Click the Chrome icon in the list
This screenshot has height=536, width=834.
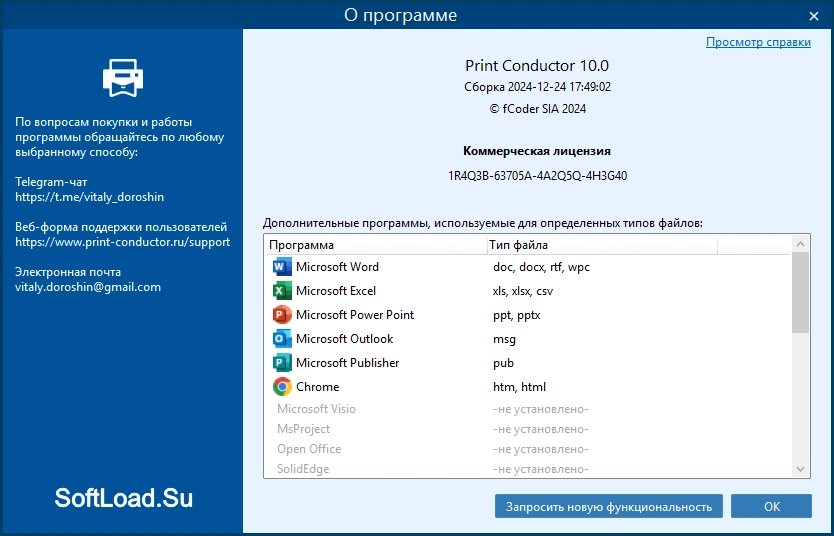(282, 387)
